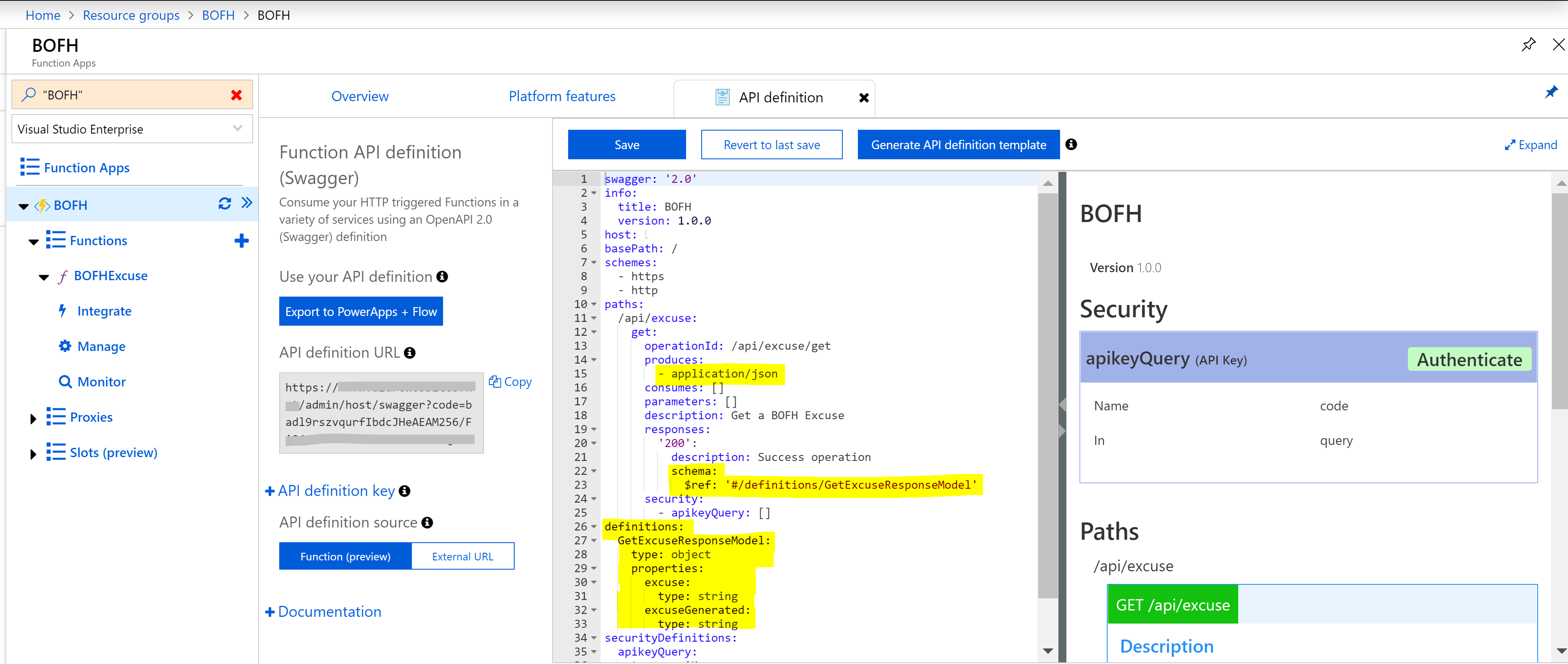Click the code editor vertical scrollbar
This screenshot has height=664, width=1568.
click(1047, 396)
